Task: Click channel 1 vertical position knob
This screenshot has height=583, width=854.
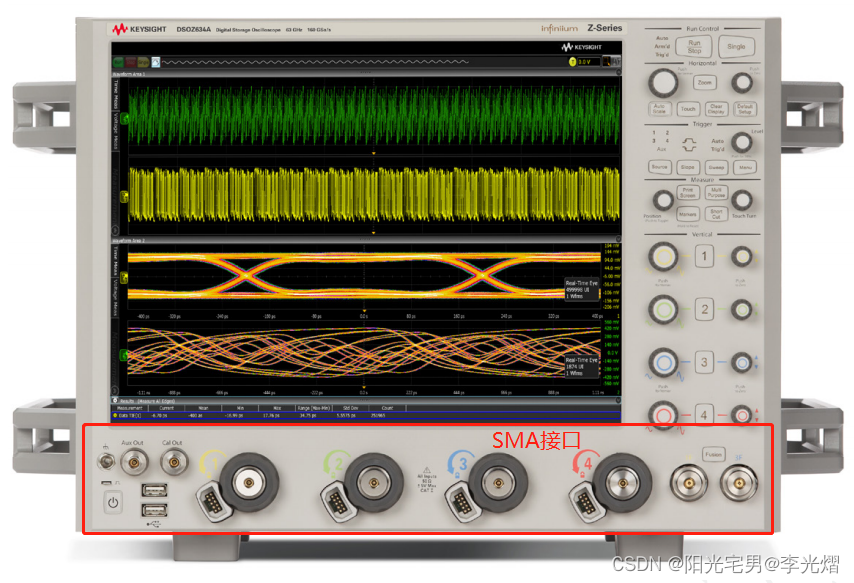Action: (742, 257)
